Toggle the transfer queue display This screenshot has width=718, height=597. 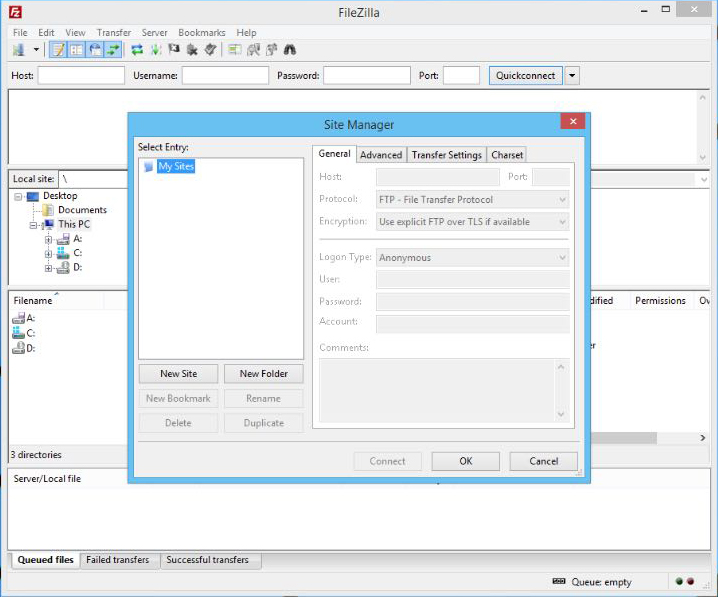[113, 49]
